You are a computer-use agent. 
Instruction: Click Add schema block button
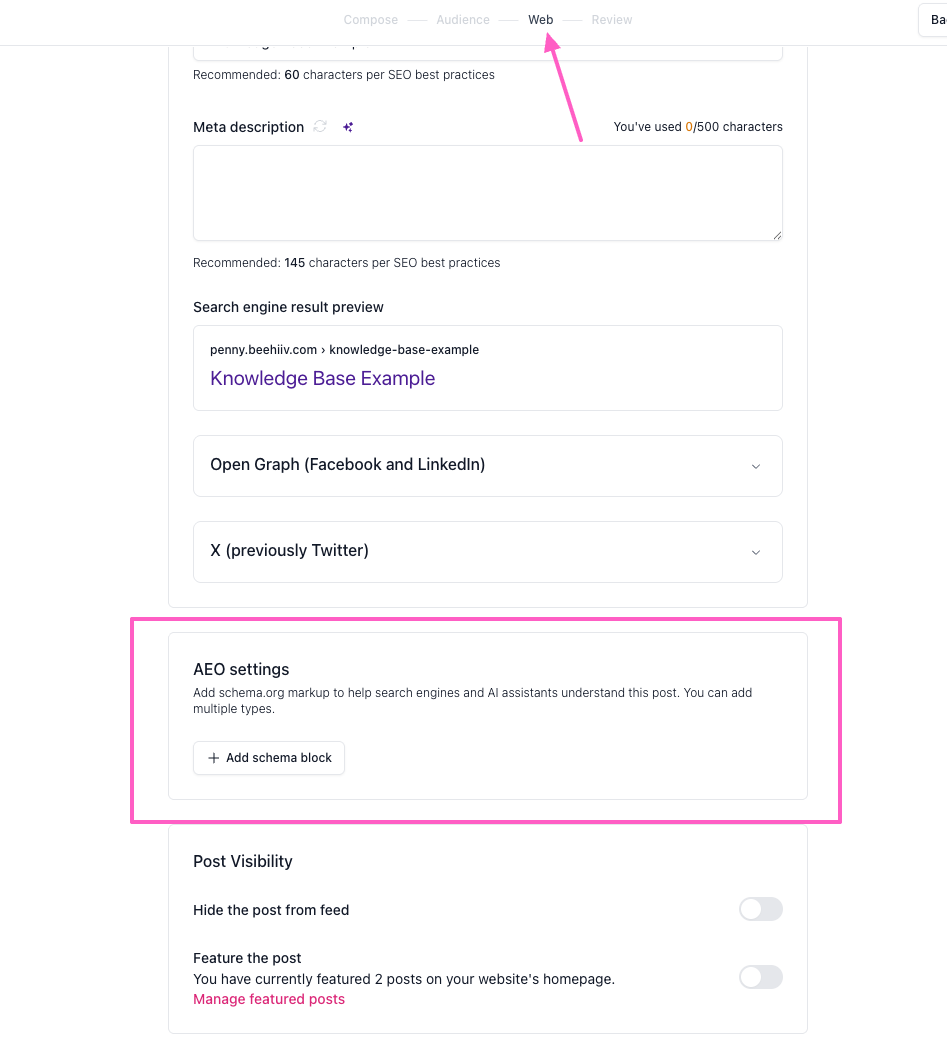269,758
